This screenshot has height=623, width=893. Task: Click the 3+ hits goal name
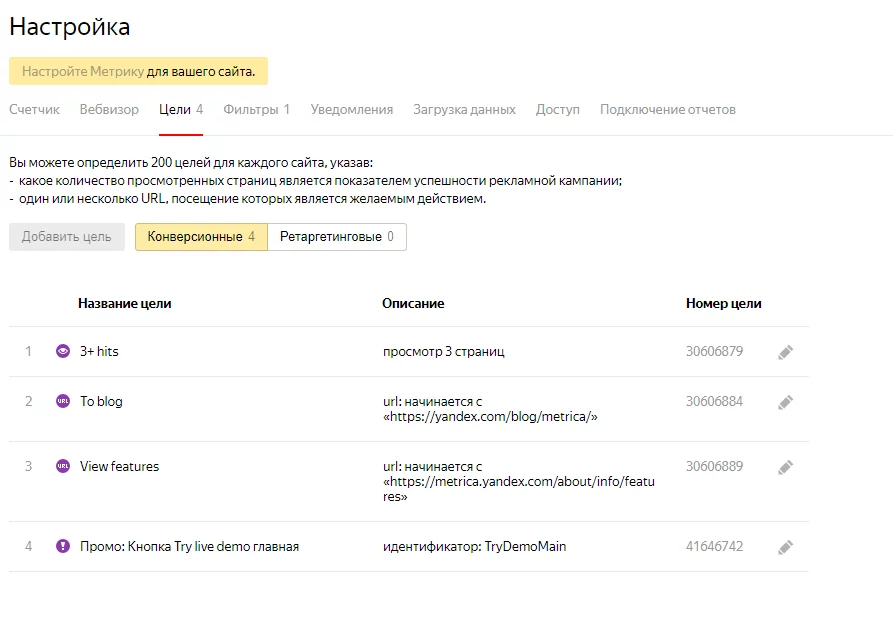pos(99,351)
